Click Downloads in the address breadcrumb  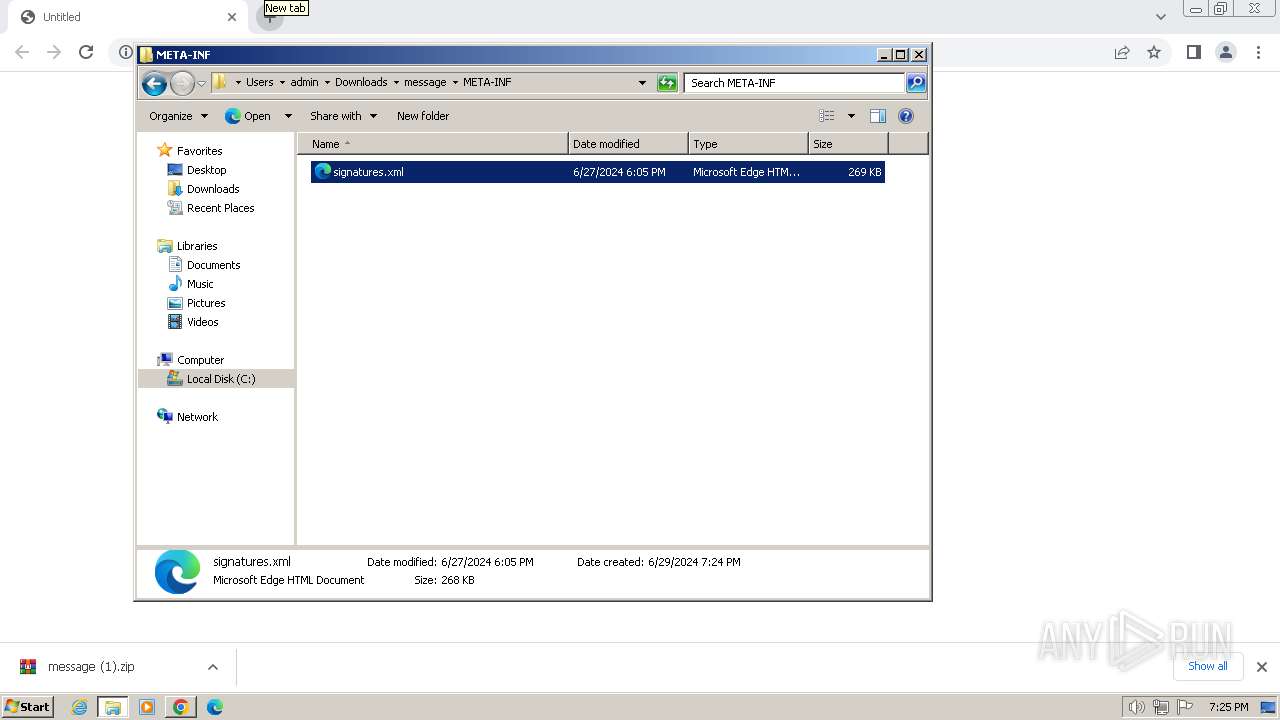[361, 82]
